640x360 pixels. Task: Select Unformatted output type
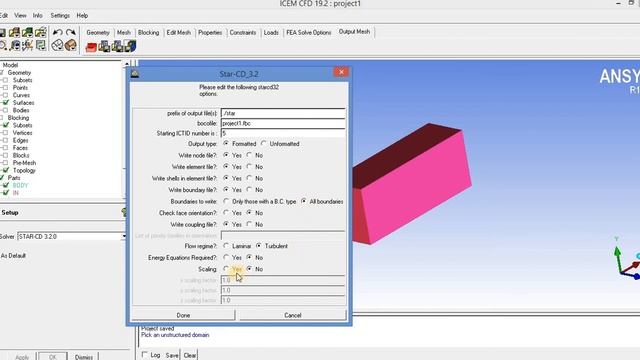[264, 144]
